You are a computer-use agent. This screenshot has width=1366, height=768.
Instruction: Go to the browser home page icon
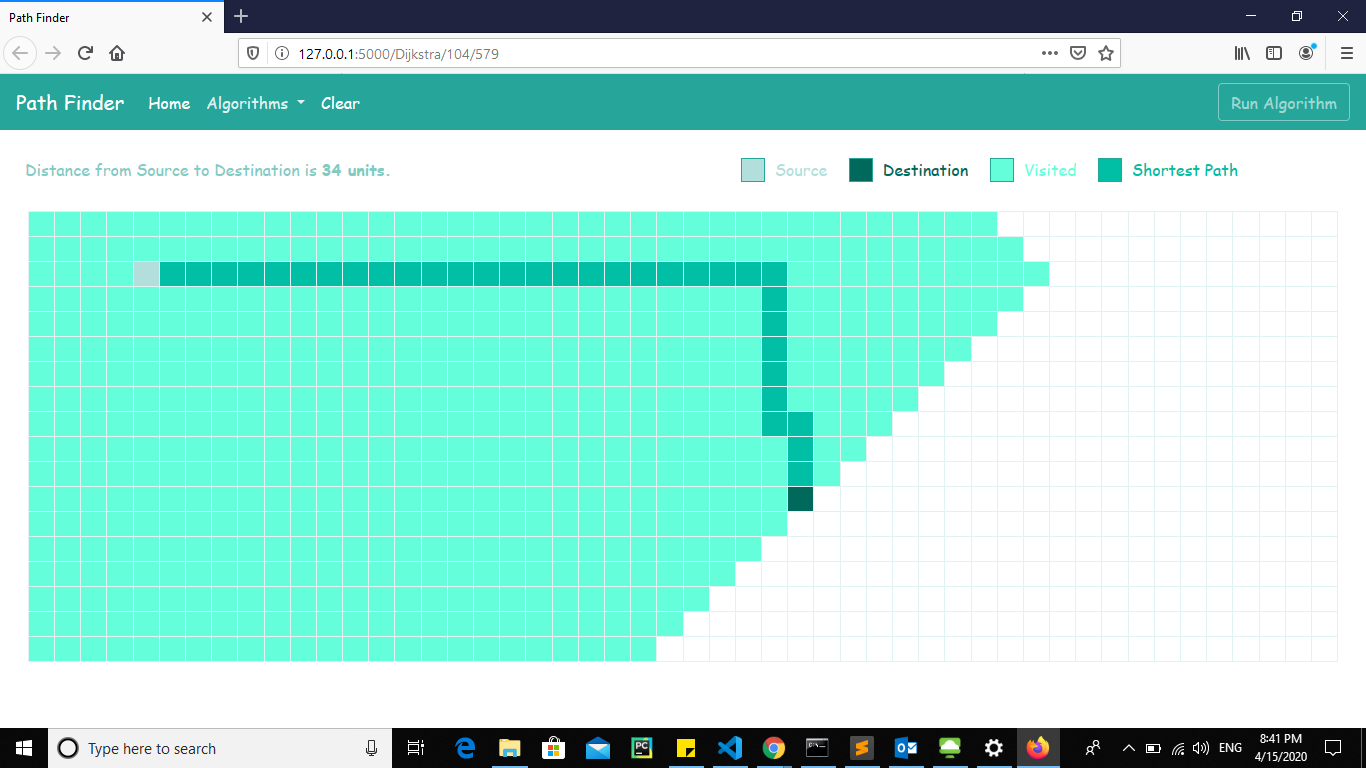pyautogui.click(x=117, y=53)
